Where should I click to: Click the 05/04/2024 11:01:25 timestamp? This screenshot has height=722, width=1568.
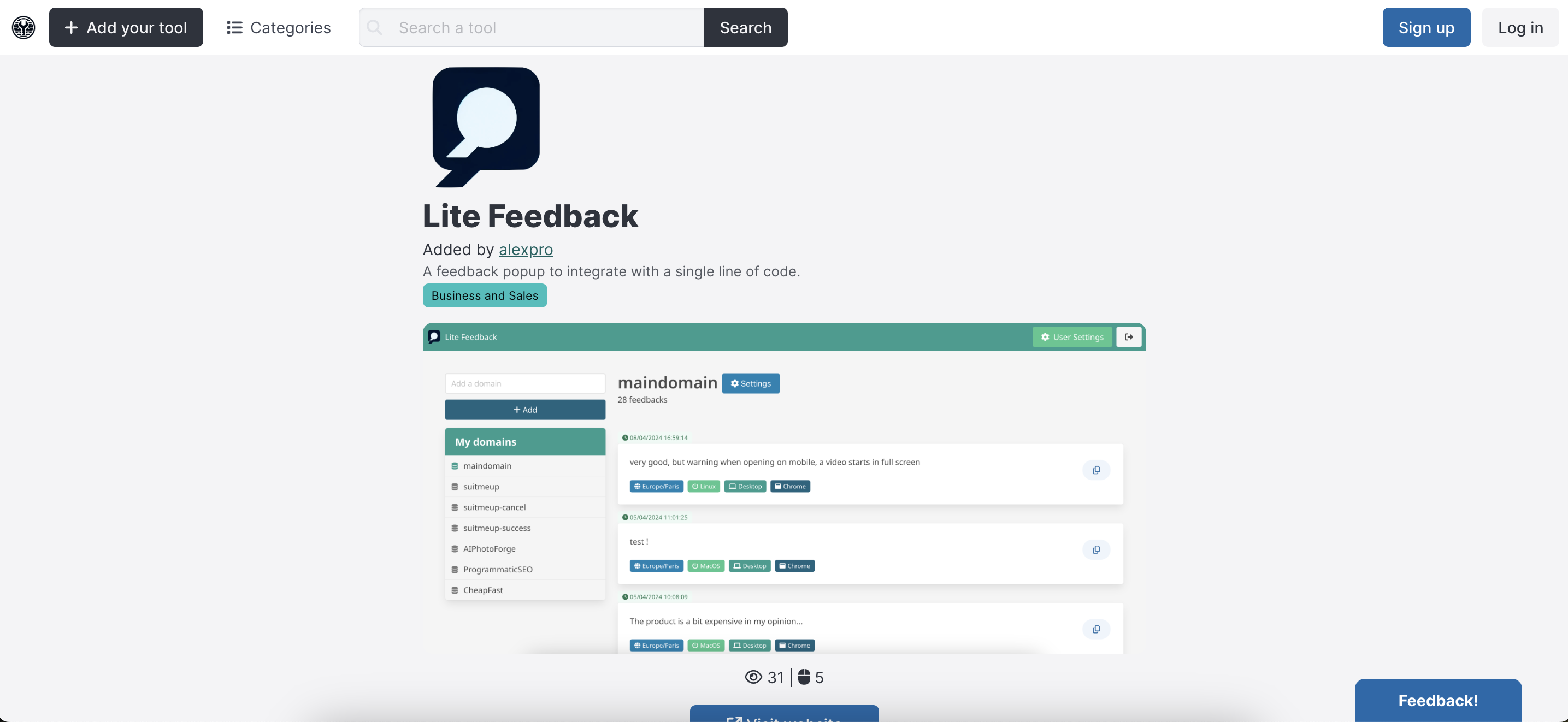pyautogui.click(x=655, y=518)
